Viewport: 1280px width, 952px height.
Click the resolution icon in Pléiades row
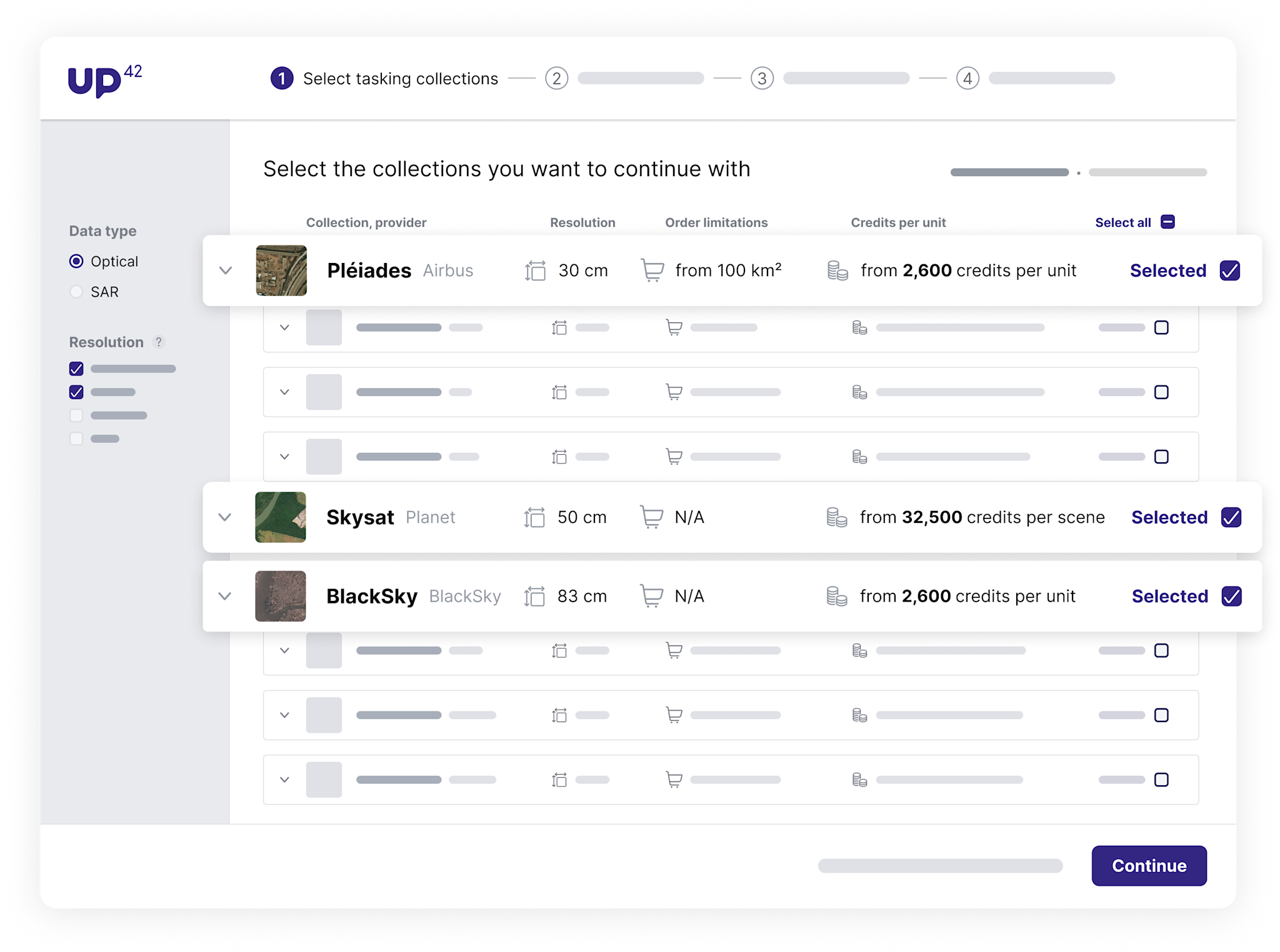point(535,270)
